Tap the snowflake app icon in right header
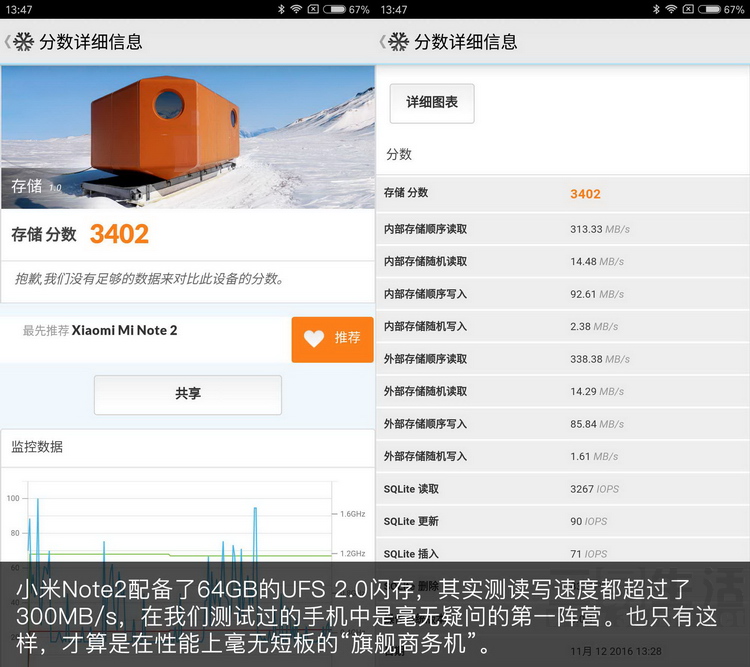Viewport: 750px width, 667px height. (398, 42)
